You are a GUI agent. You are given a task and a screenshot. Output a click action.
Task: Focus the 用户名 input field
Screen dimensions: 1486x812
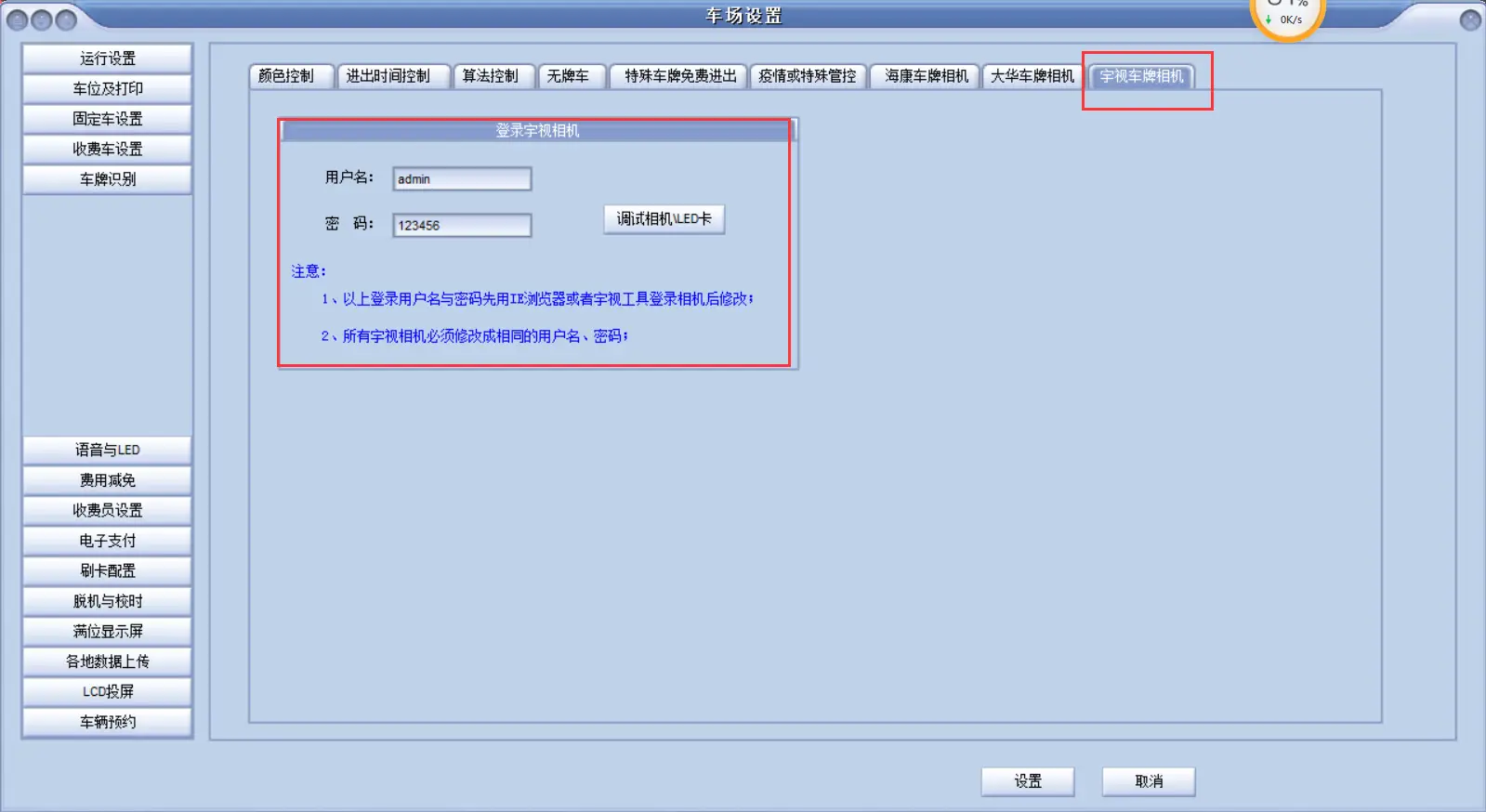[462, 179]
